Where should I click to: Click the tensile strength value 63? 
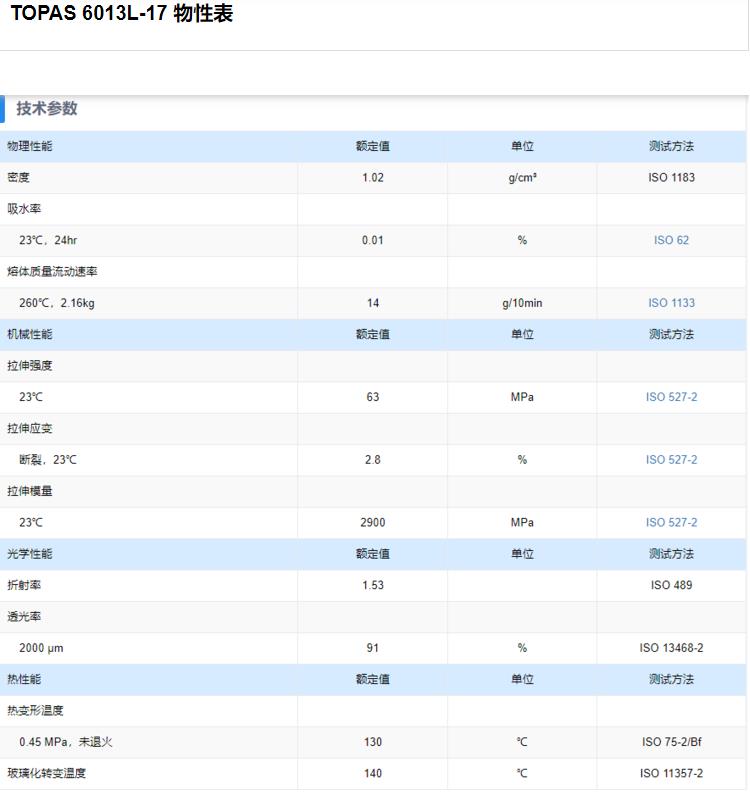(373, 397)
